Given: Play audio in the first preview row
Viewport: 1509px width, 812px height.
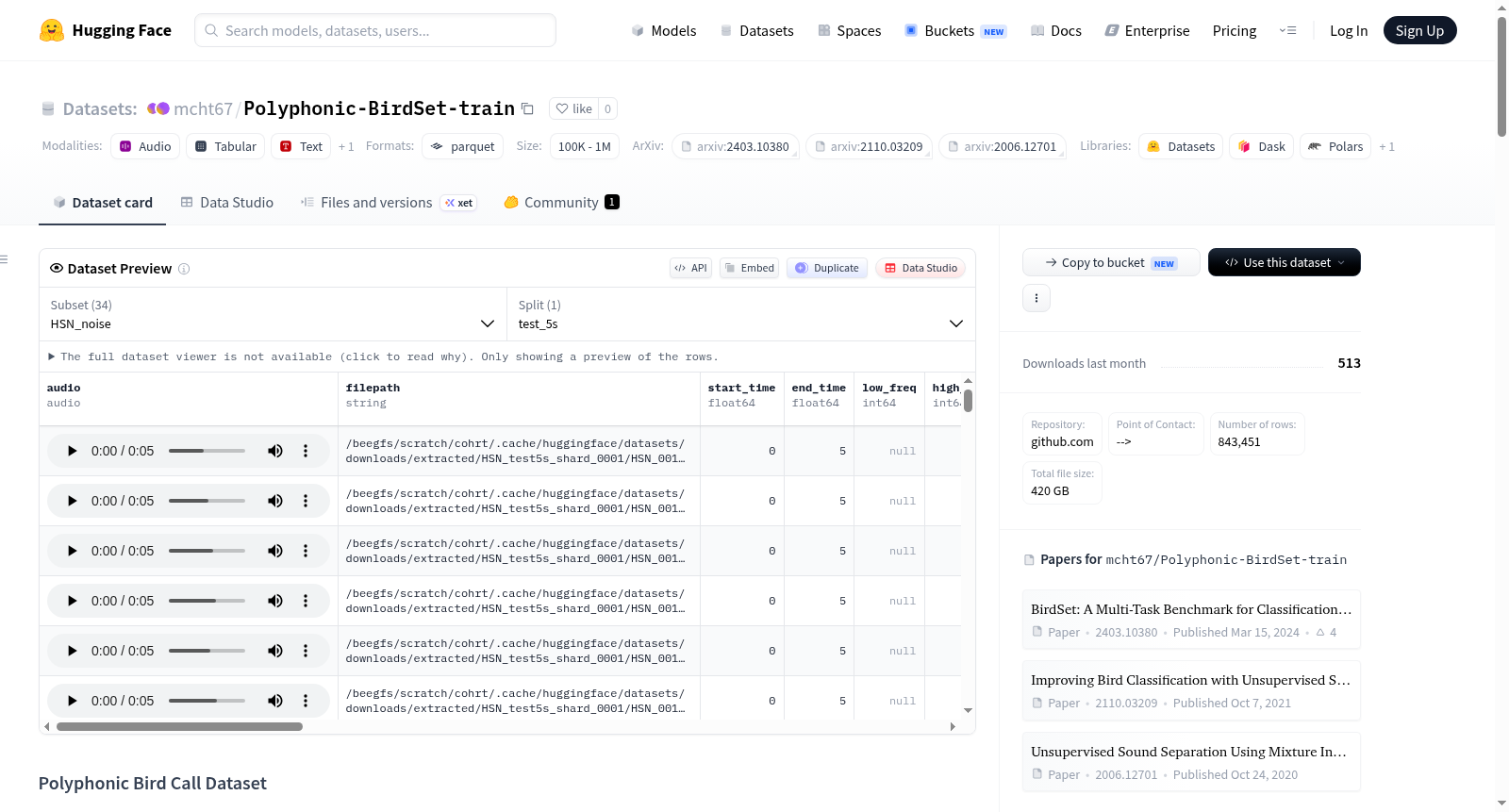Looking at the screenshot, I should tap(72, 451).
